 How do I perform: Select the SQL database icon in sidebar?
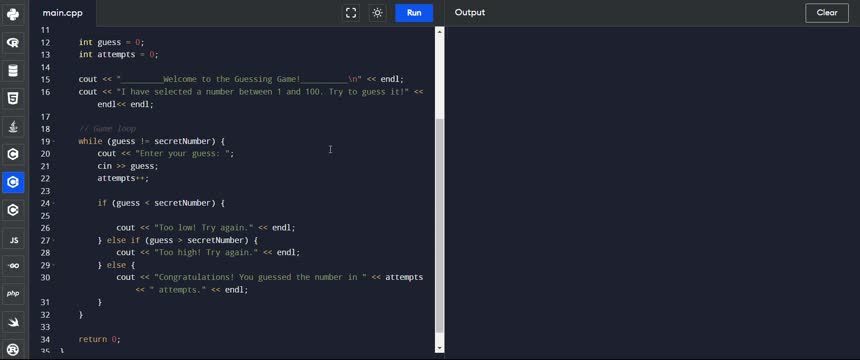click(x=13, y=70)
